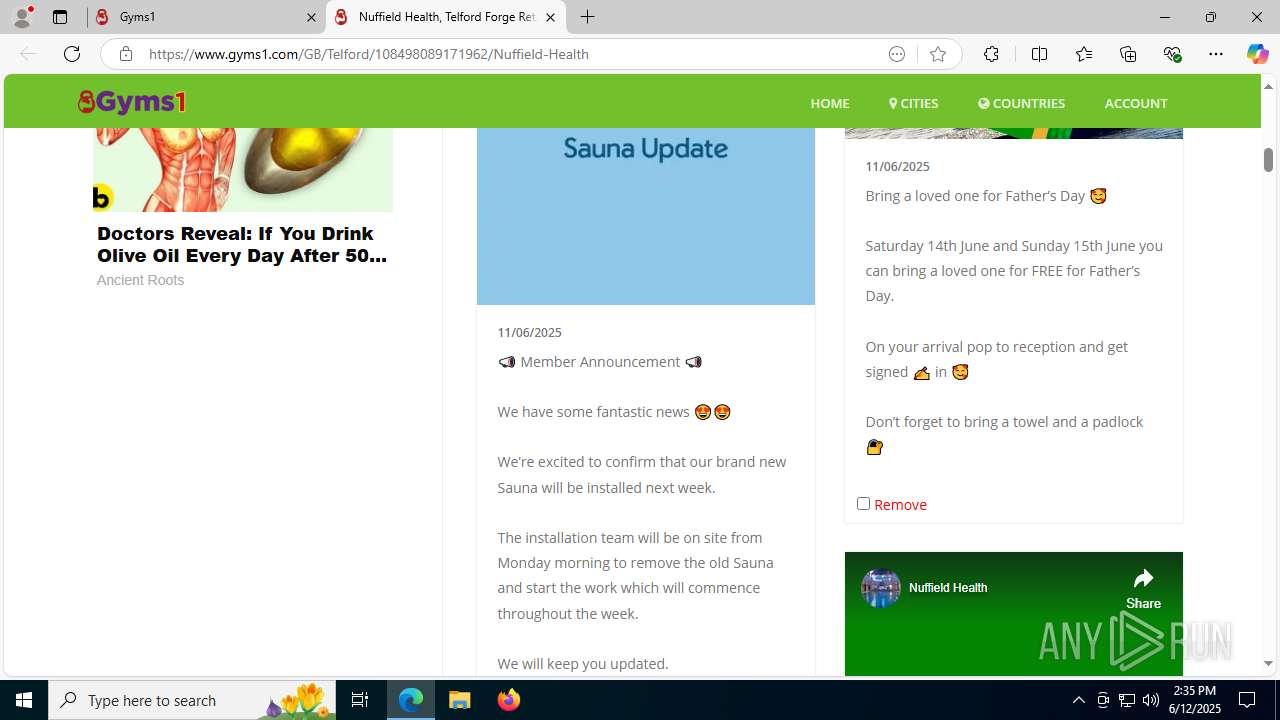Click the Edge taskbar icon
The width and height of the screenshot is (1280, 720).
[411, 700]
